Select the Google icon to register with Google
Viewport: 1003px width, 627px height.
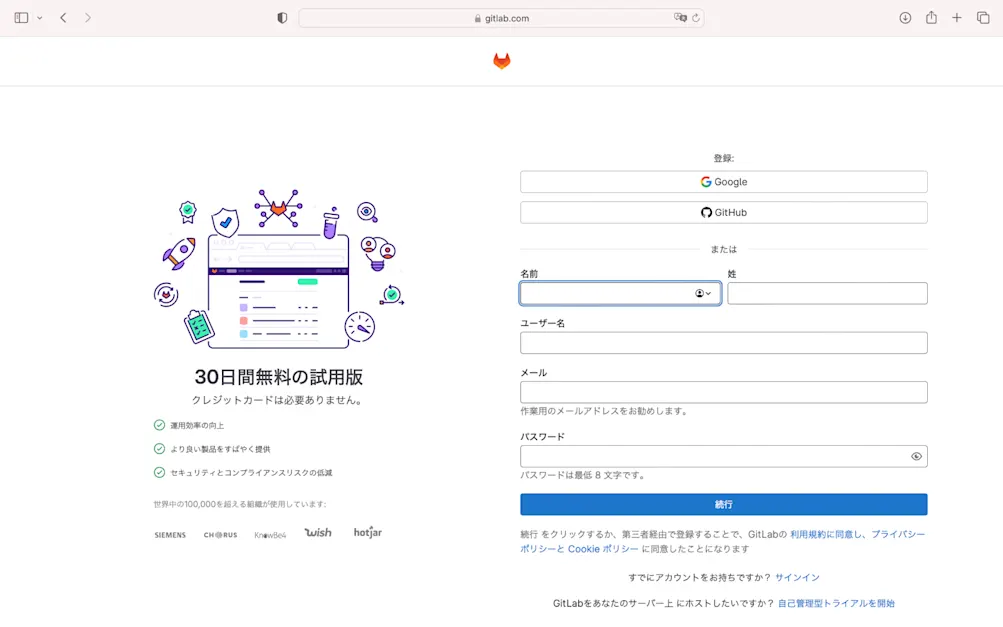[704, 181]
